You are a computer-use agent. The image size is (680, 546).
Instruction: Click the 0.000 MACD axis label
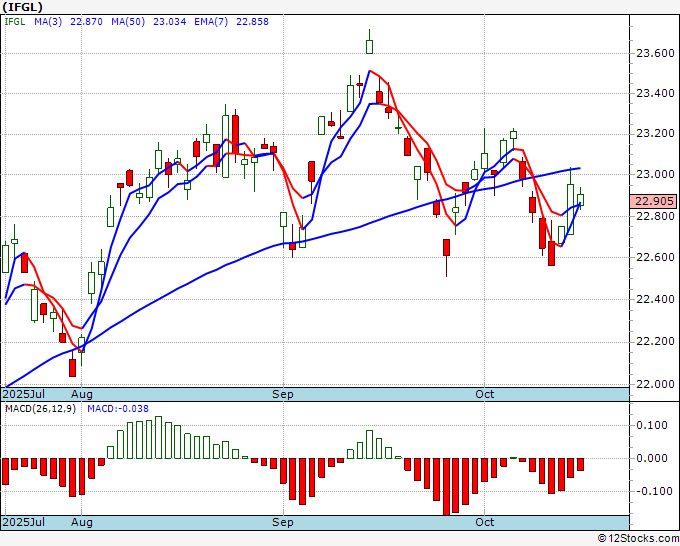(652, 458)
